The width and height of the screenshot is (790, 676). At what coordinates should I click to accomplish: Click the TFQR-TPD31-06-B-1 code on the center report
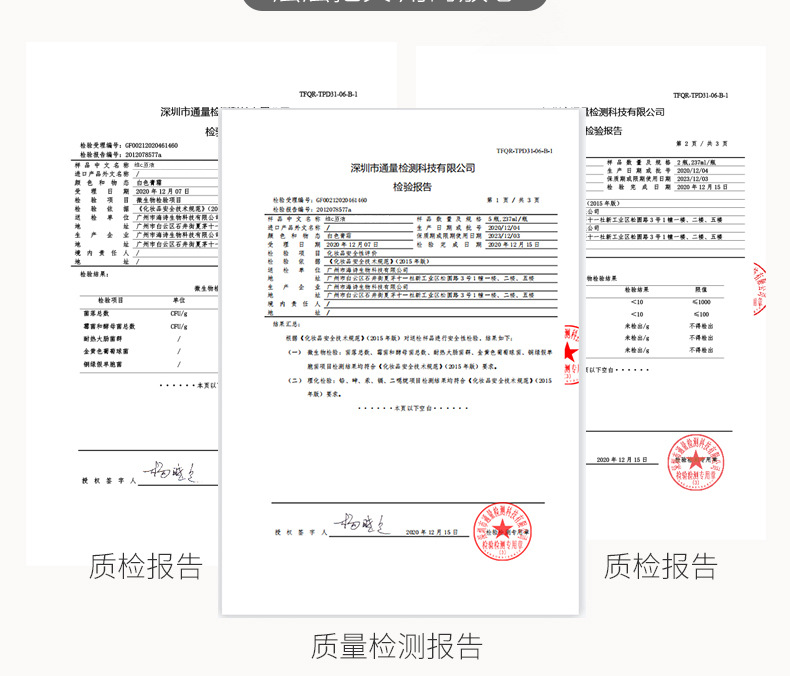point(525,150)
